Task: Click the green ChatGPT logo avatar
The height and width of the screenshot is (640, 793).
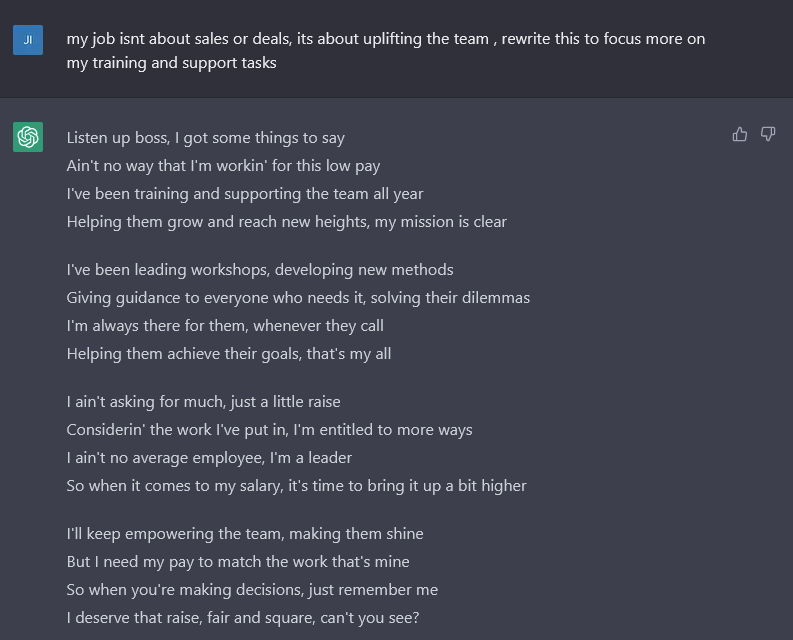Action: (28, 137)
